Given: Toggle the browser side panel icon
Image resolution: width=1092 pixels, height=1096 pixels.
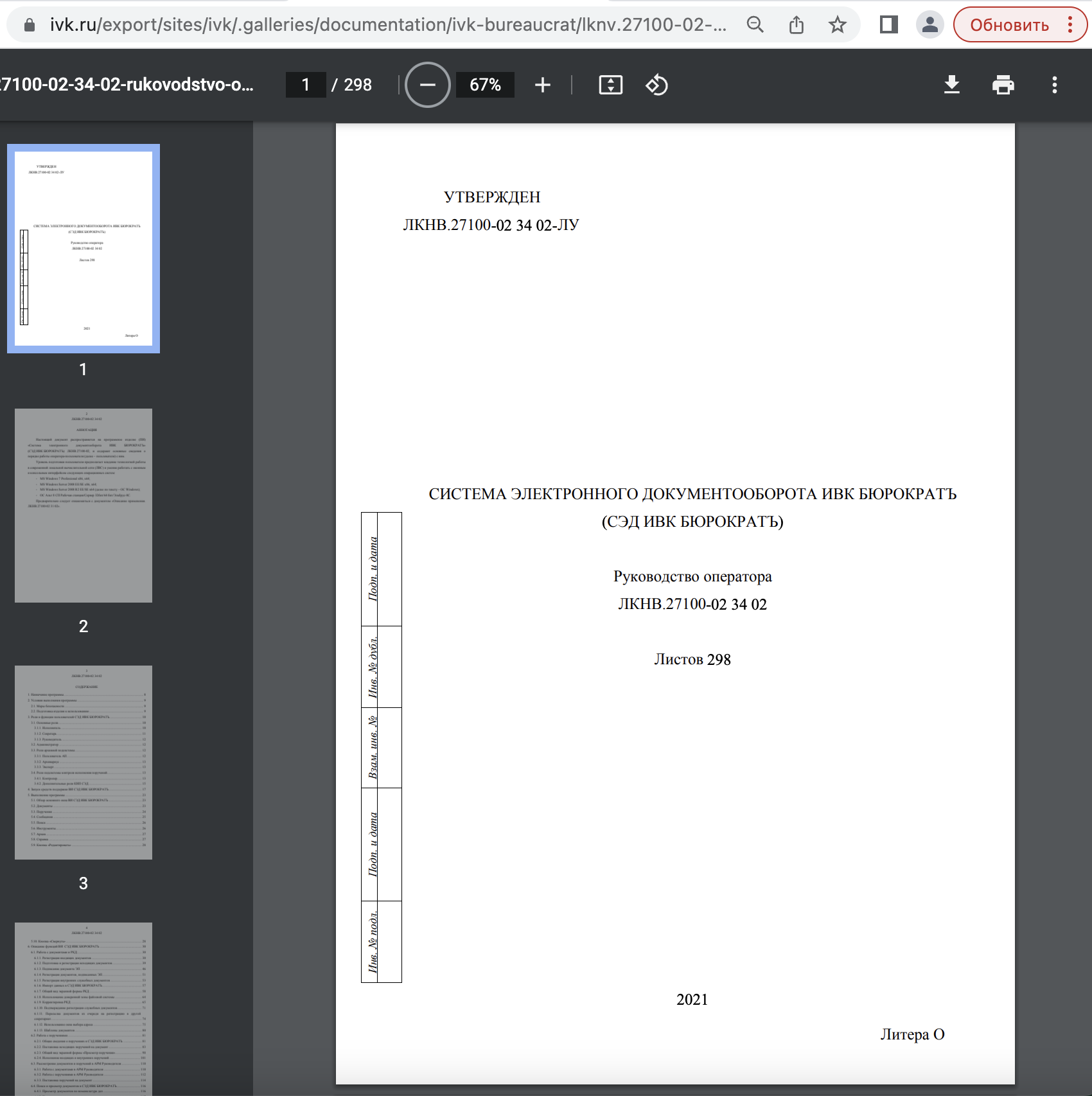Looking at the screenshot, I should (x=889, y=25).
